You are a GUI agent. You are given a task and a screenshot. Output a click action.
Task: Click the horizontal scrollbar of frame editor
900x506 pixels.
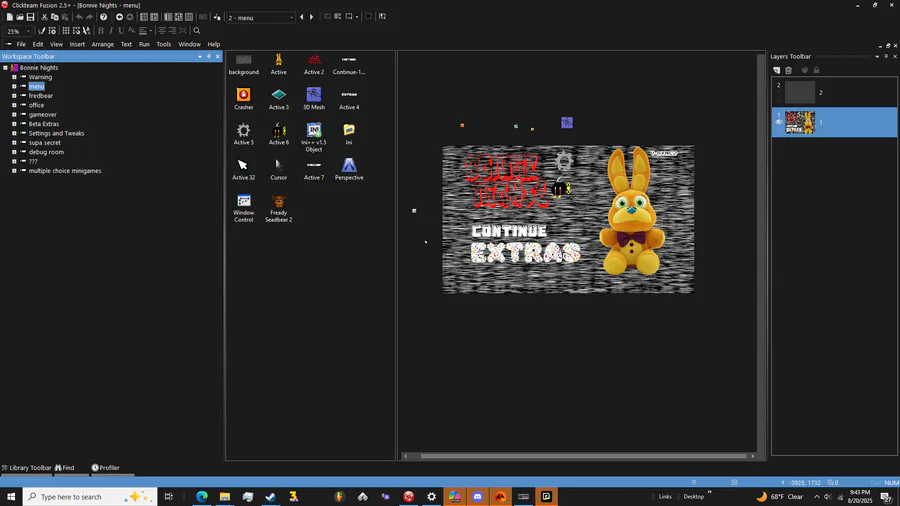click(583, 456)
